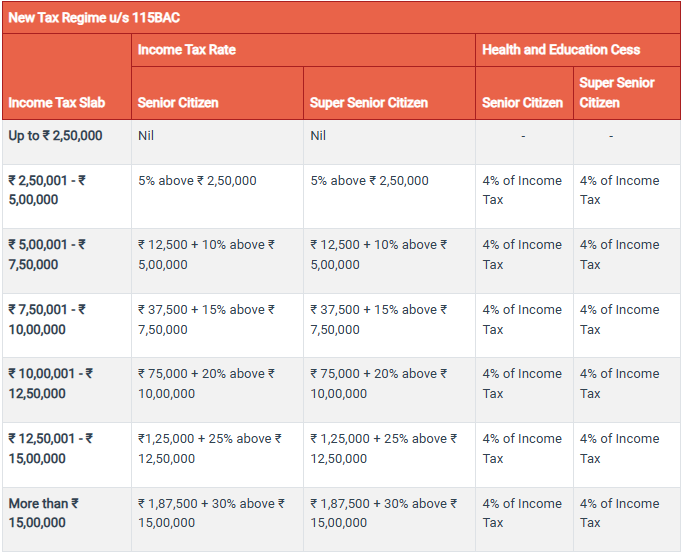This screenshot has width=684, height=557.
Task: Click the Health and Education Cess header
Action: point(561,50)
